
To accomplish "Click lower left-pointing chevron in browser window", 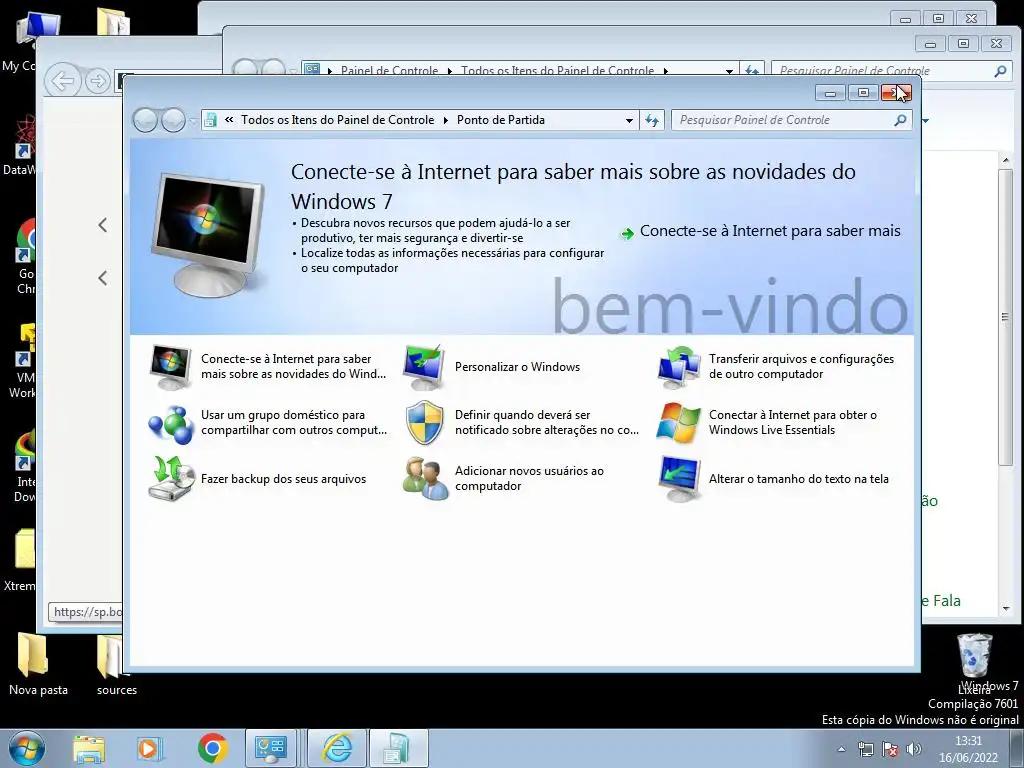I will (103, 278).
